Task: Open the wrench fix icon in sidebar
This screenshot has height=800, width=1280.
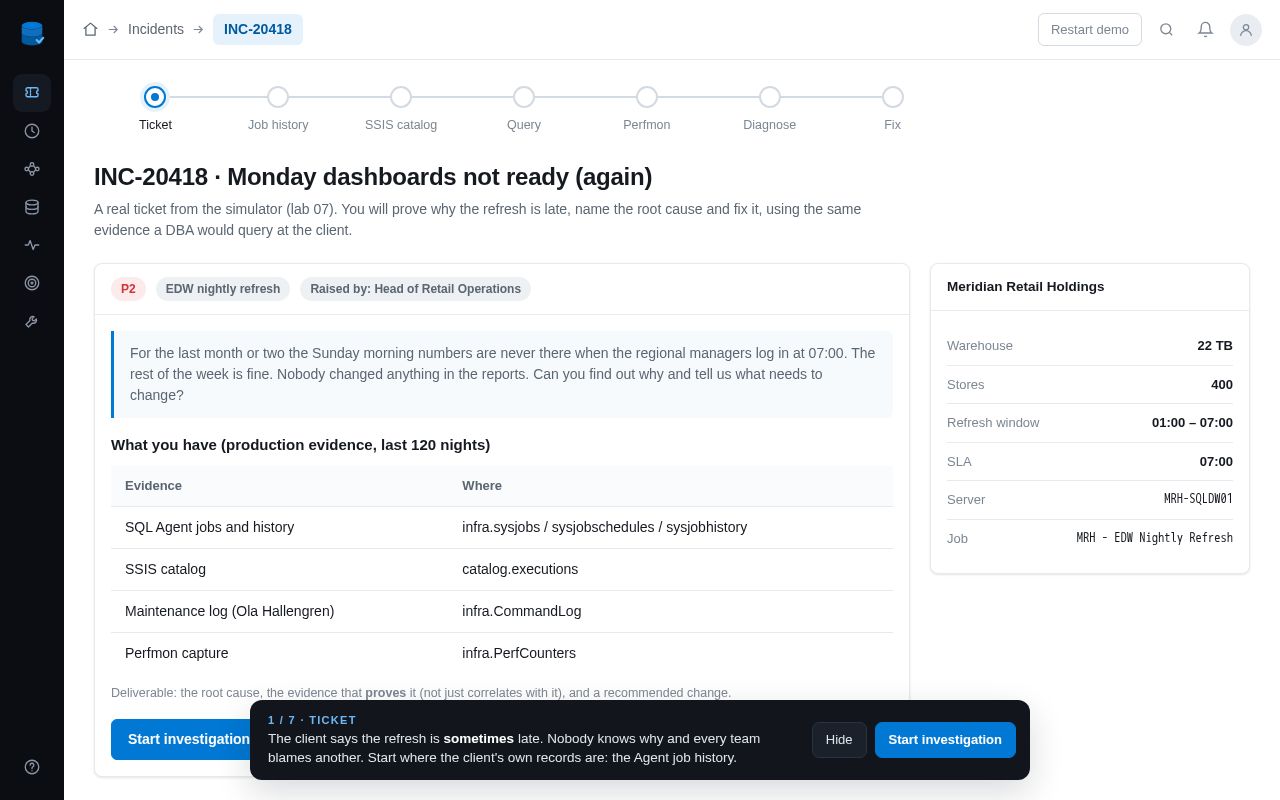Action: (x=32, y=321)
